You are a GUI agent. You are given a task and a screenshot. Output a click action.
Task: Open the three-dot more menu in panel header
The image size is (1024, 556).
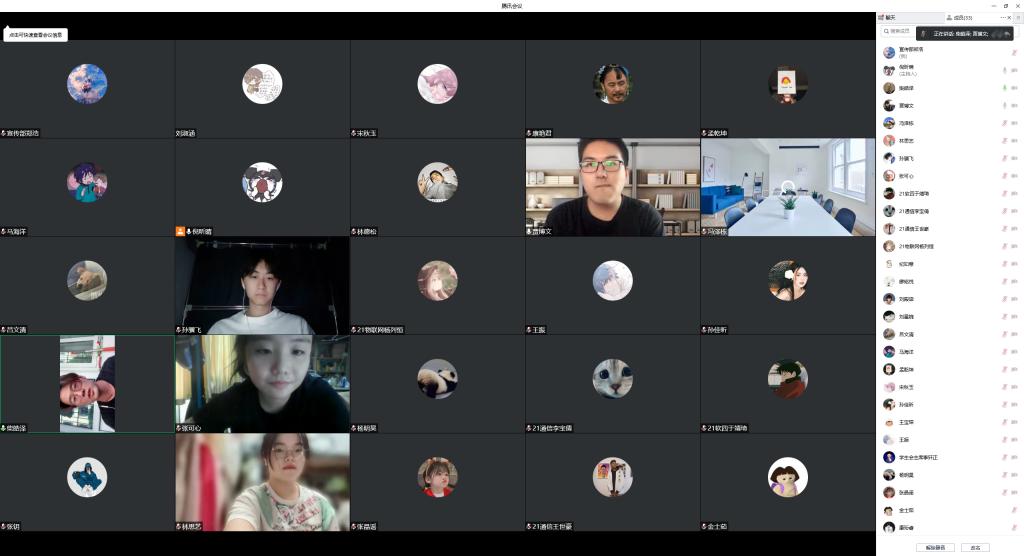(1003, 18)
